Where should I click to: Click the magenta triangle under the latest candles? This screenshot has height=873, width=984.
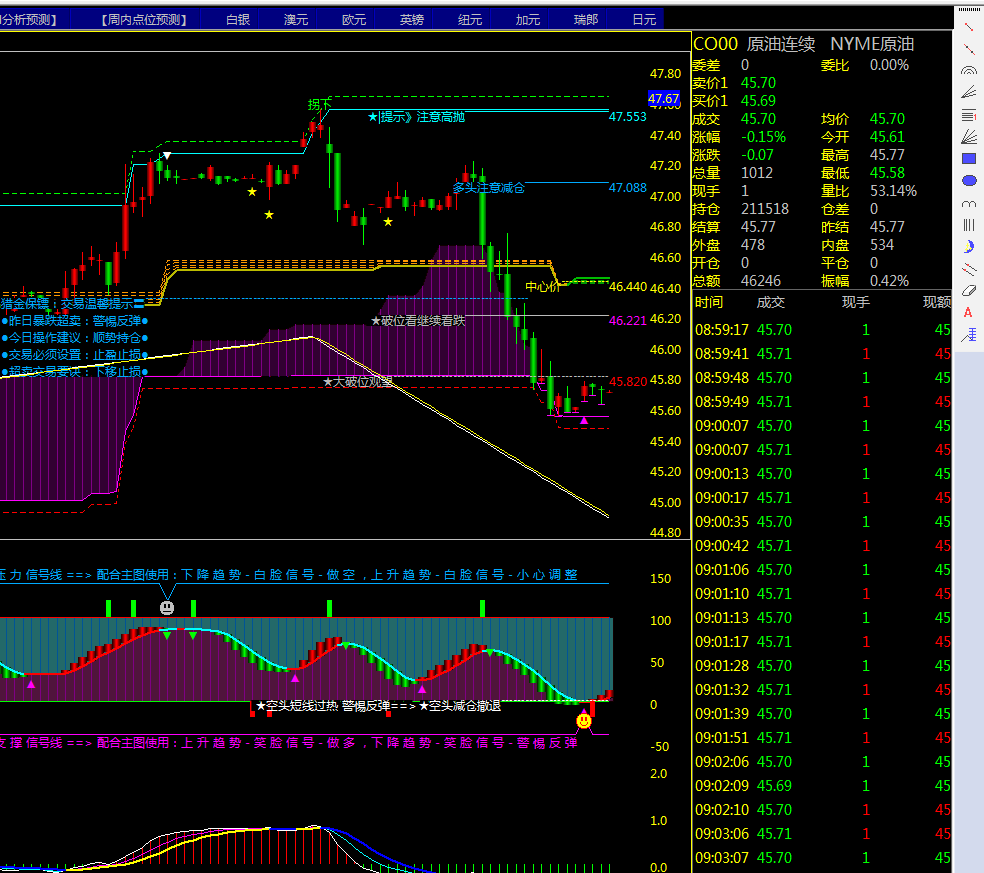coord(584,420)
